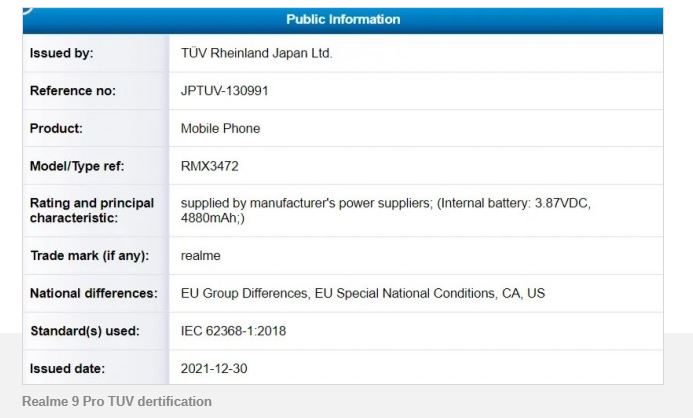Select the Mobile Phone product value
The image size is (693, 418).
tap(220, 129)
